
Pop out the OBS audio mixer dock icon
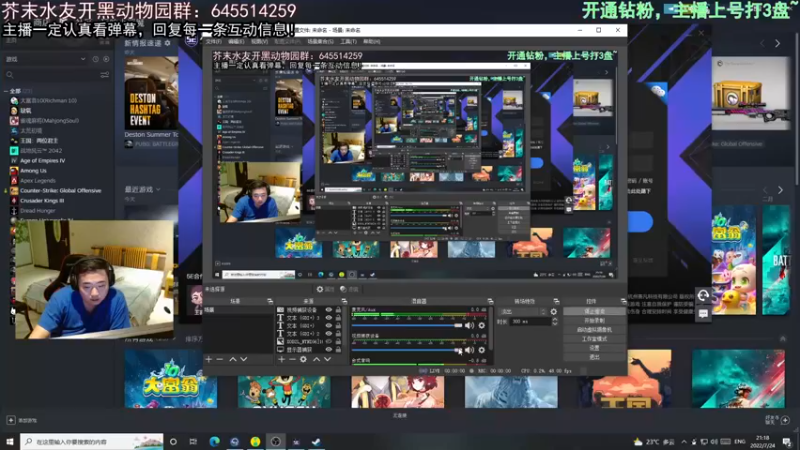tap(490, 301)
